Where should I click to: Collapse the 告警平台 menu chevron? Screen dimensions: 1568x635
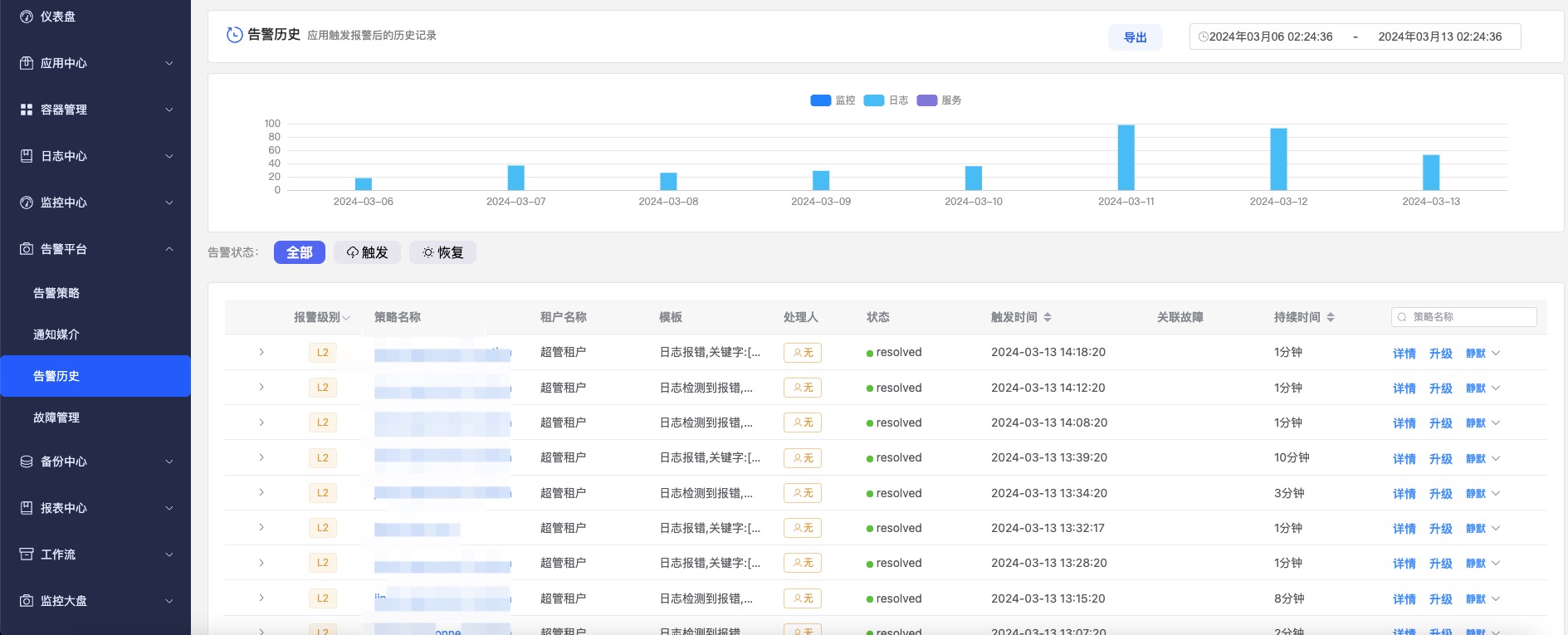[169, 249]
